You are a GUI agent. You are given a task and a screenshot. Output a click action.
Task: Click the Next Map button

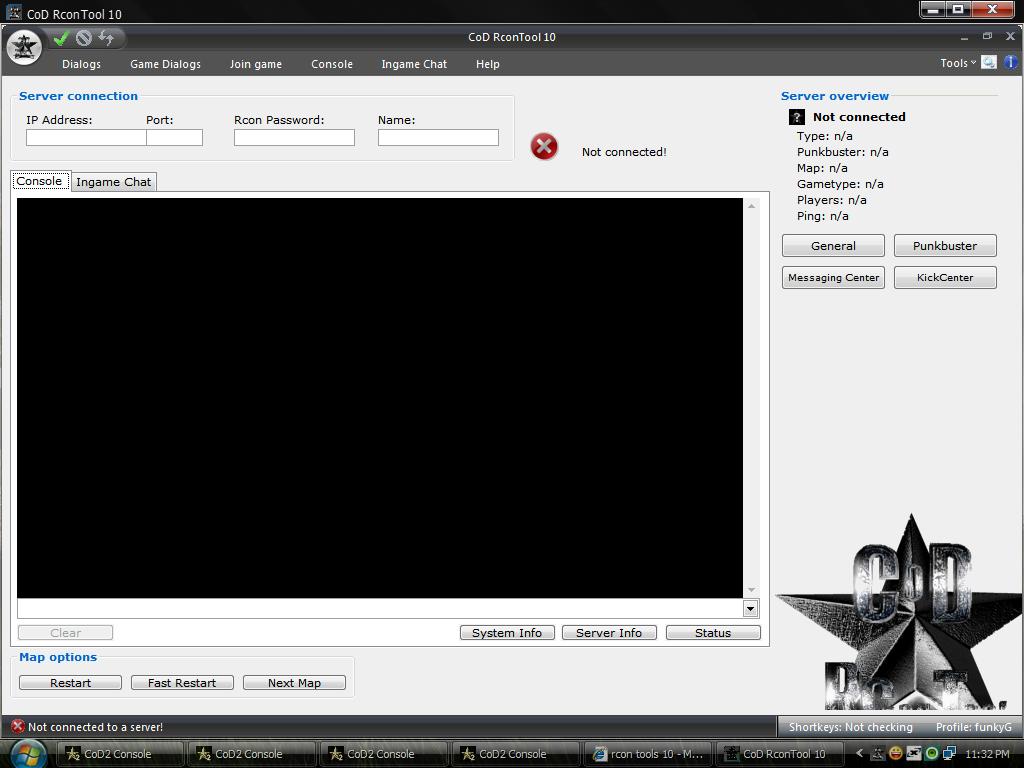point(295,682)
